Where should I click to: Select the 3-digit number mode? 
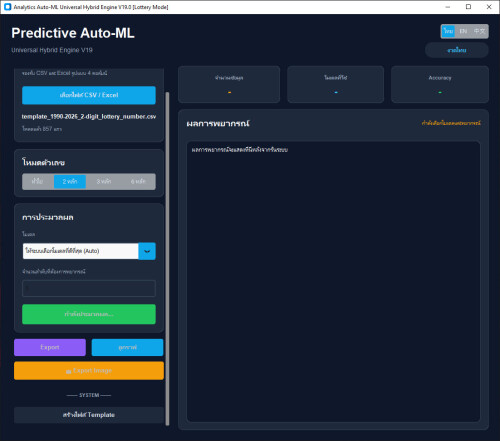point(104,181)
